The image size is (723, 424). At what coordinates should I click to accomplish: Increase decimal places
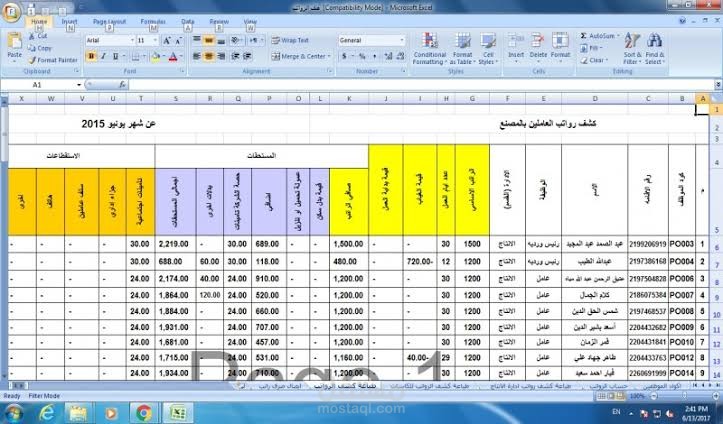[388, 56]
